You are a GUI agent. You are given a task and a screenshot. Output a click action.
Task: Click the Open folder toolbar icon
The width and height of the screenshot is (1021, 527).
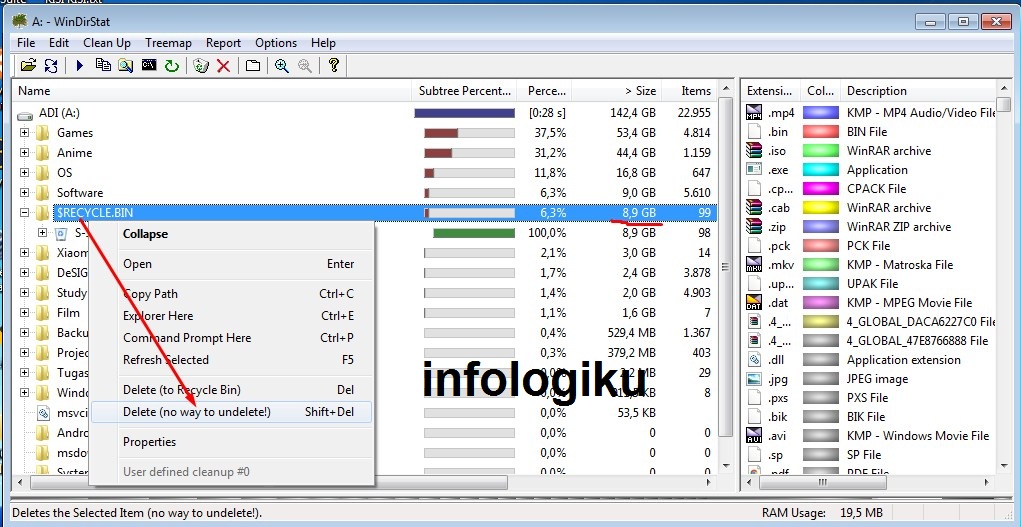click(28, 66)
